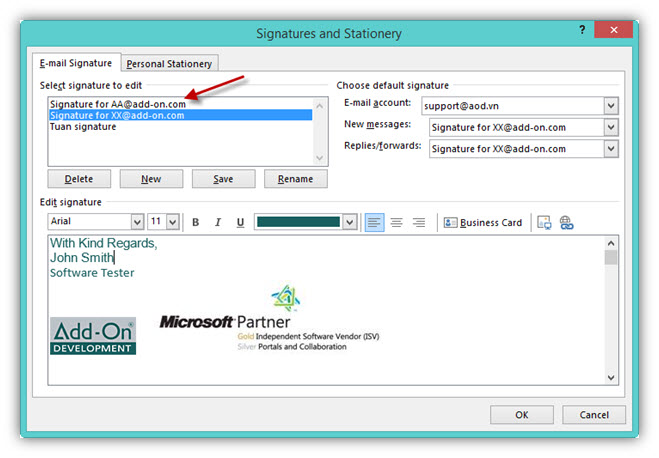Screen dimensions: 659x458
Task: Select the Add-On Development logo image
Action: pos(93,336)
